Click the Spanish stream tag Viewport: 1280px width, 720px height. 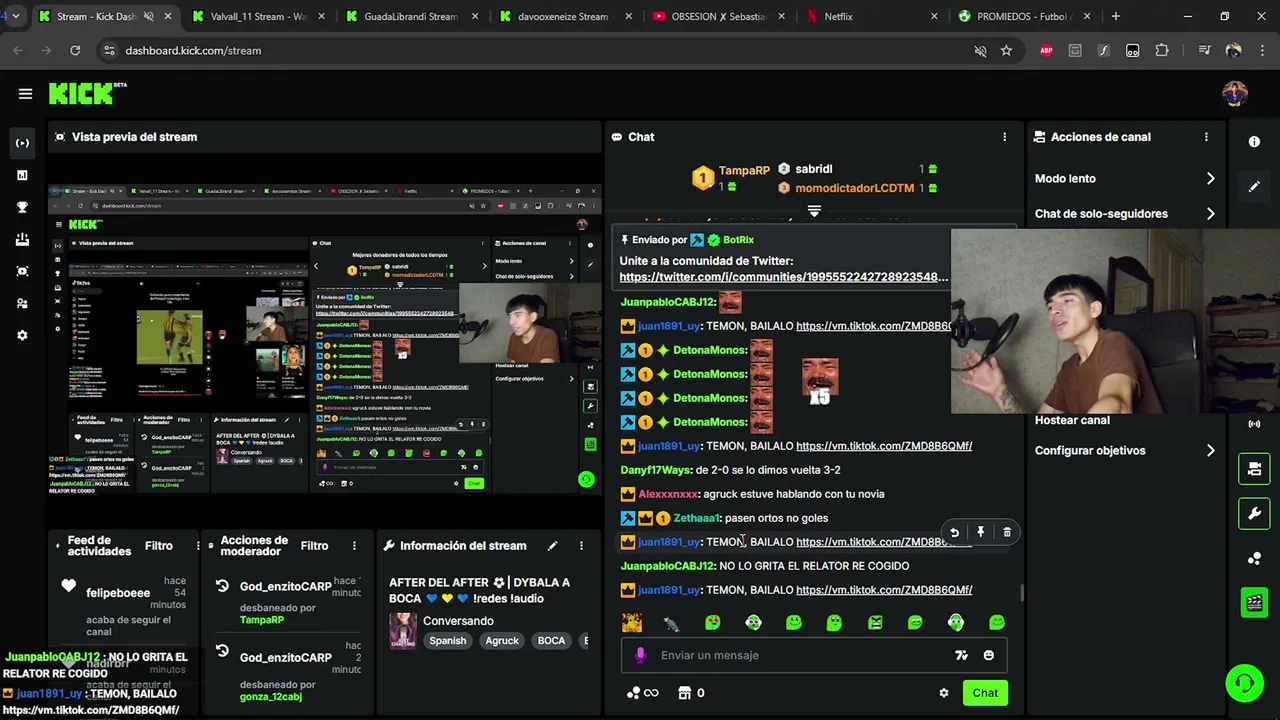448,641
